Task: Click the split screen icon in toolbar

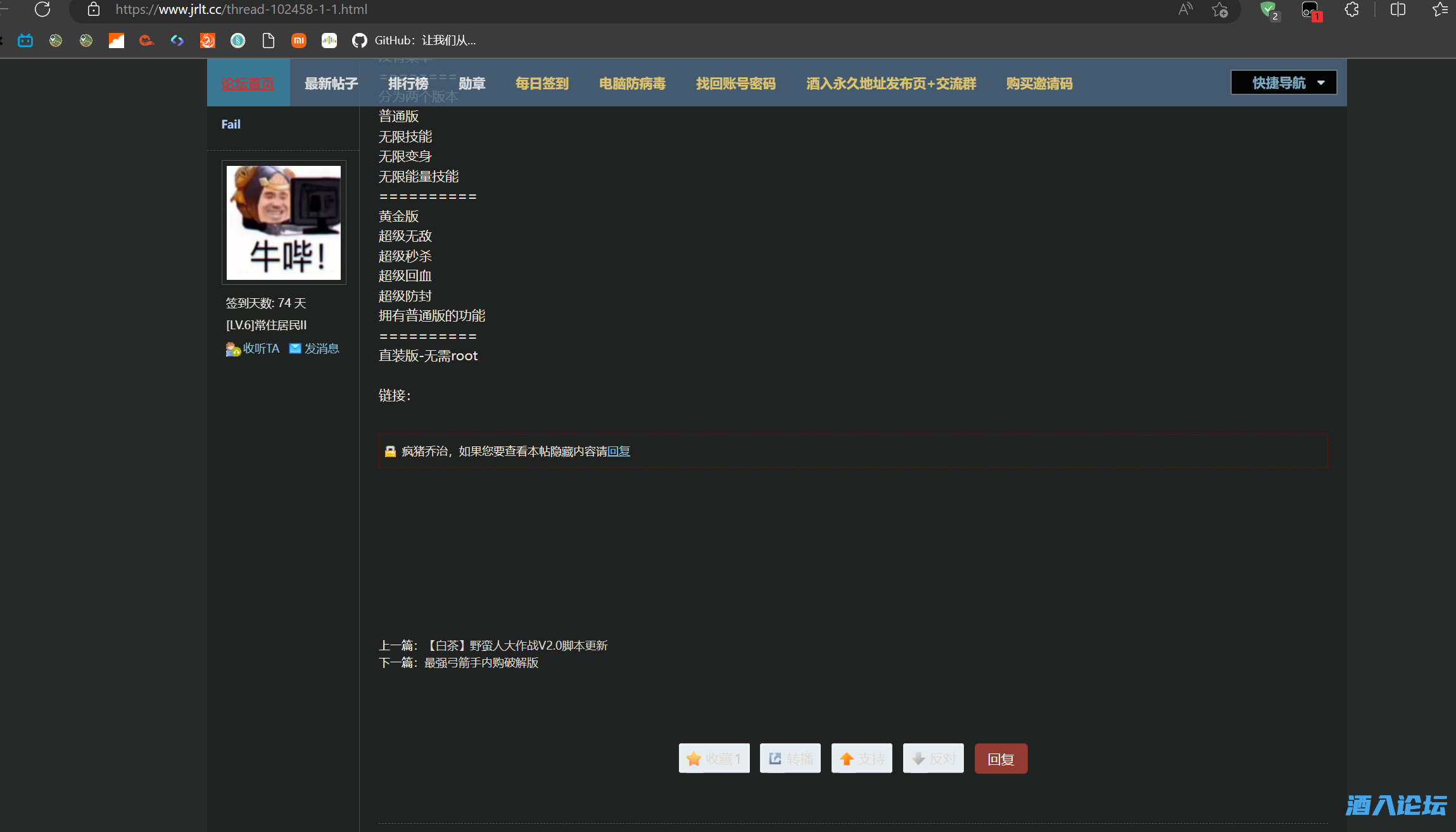Action: (x=1397, y=9)
